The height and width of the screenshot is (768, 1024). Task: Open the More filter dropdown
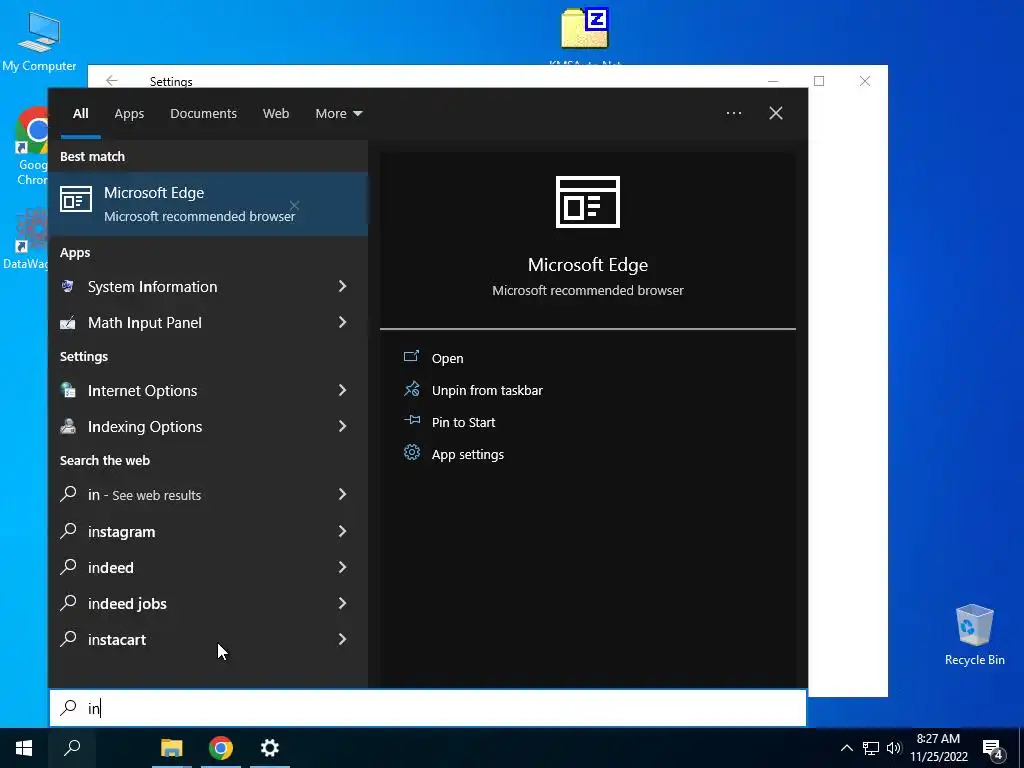tap(338, 113)
